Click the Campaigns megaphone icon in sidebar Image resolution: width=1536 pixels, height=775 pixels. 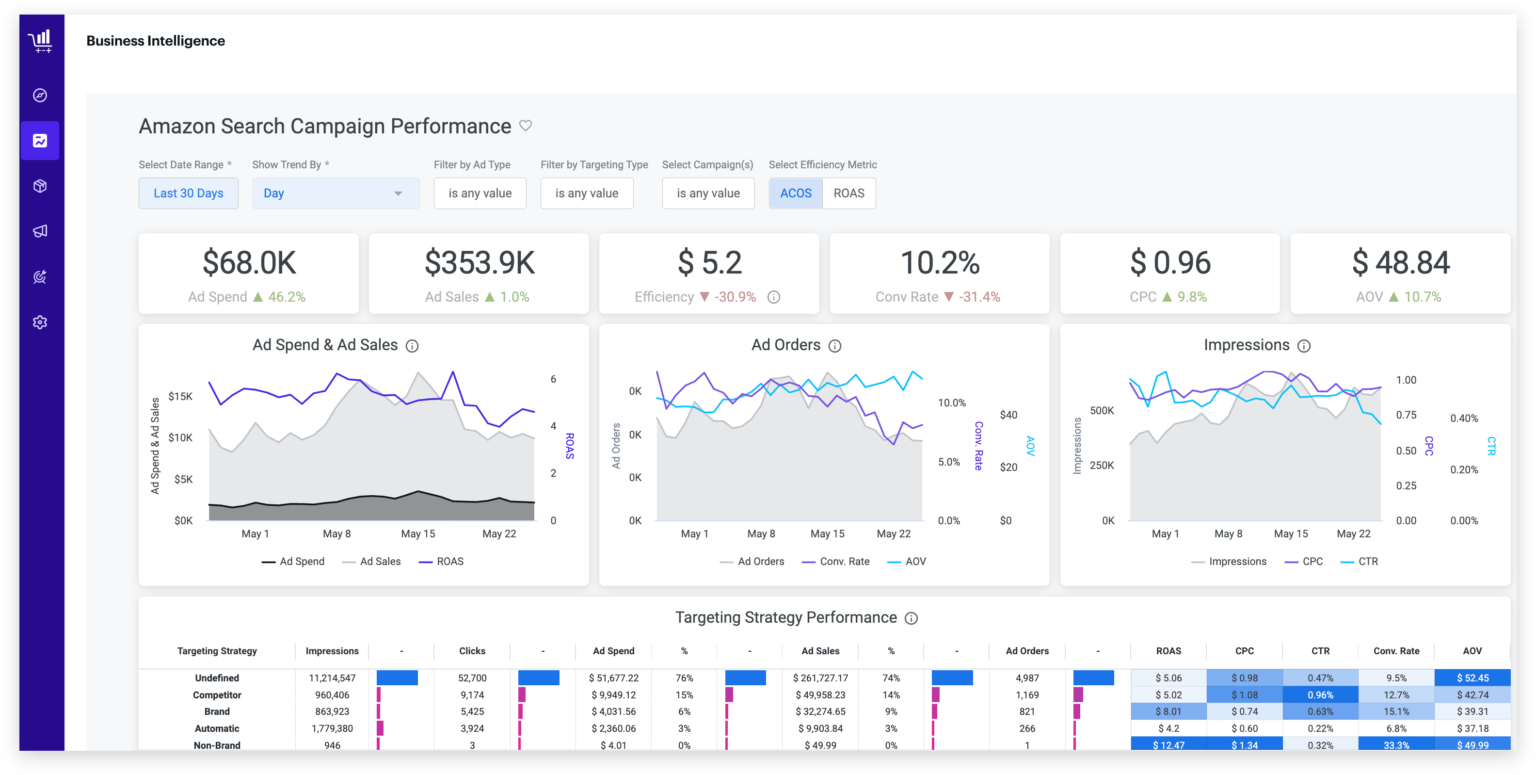pos(39,231)
